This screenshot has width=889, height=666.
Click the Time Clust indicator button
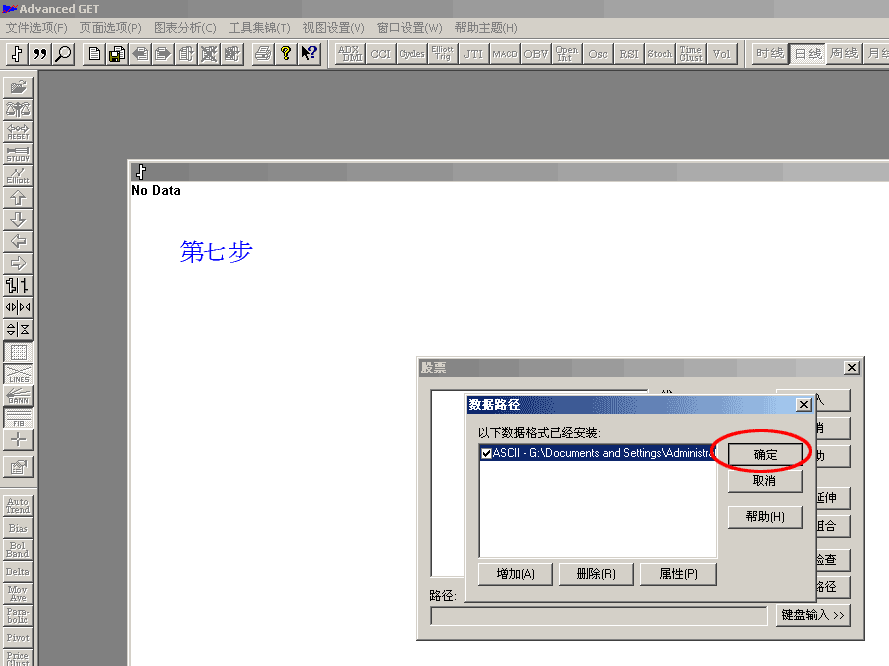tap(691, 54)
